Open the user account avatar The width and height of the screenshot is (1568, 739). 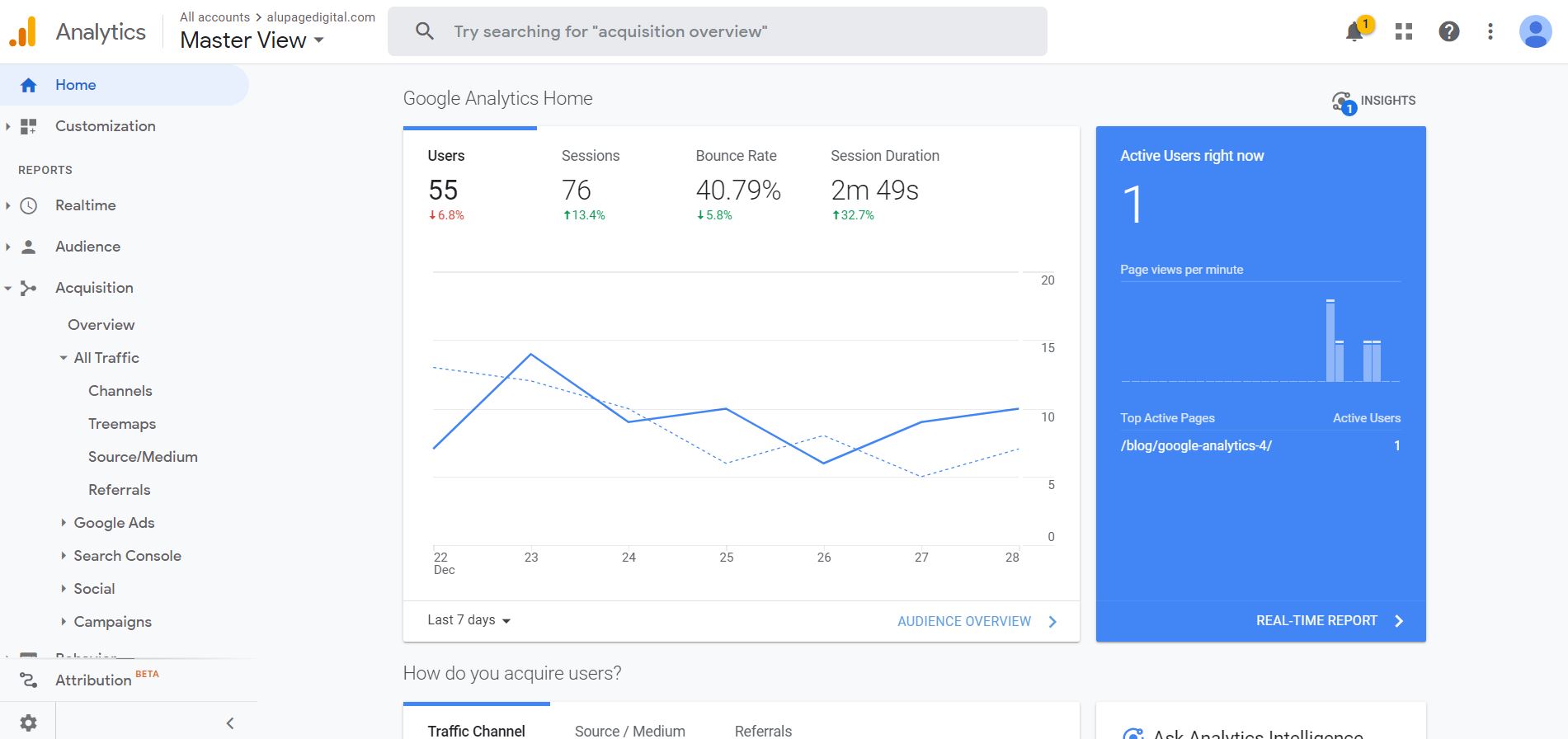click(x=1535, y=31)
